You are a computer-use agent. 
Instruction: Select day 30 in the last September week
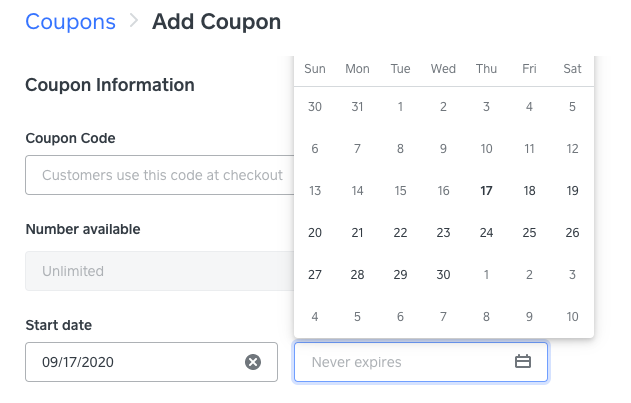[x=443, y=275]
